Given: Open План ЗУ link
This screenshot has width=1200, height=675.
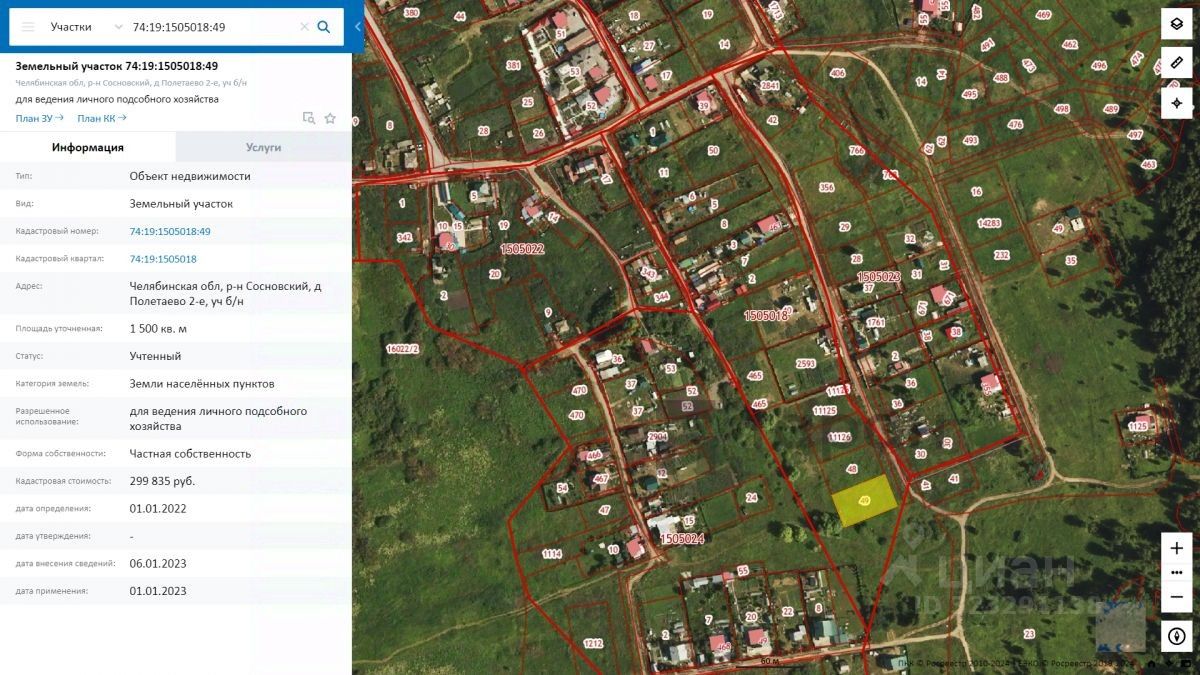Looking at the screenshot, I should [39, 118].
